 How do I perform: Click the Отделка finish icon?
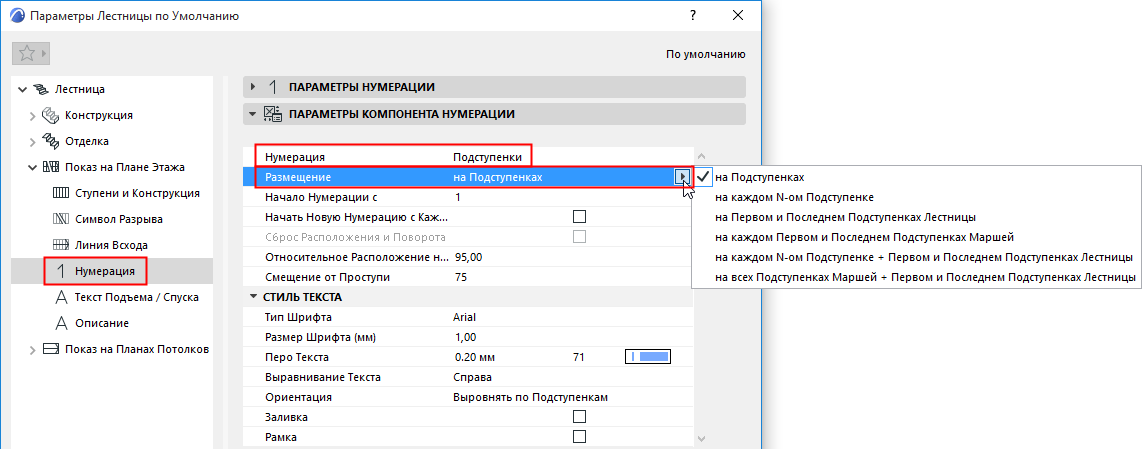pos(50,141)
